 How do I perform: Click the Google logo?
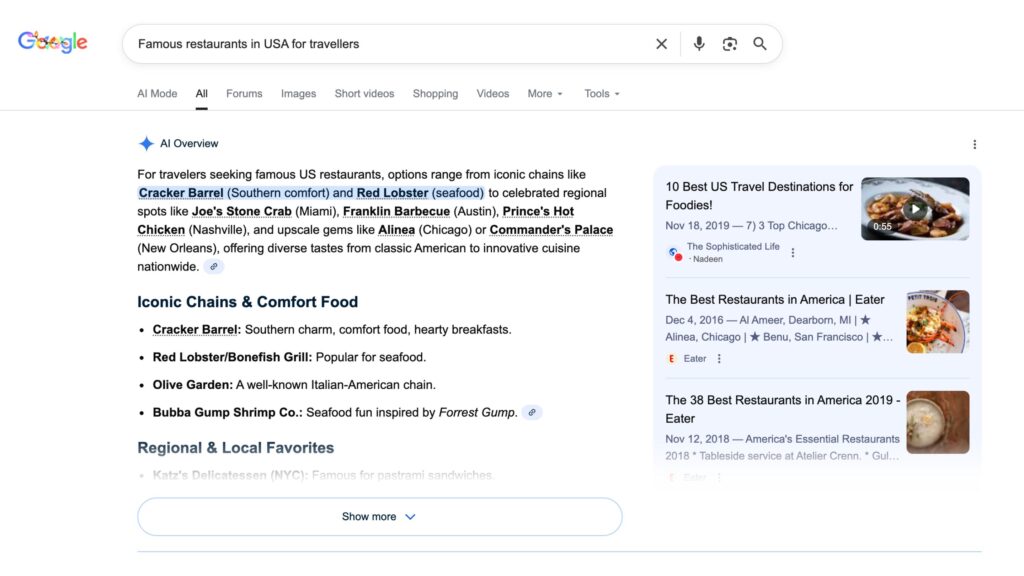(x=53, y=42)
